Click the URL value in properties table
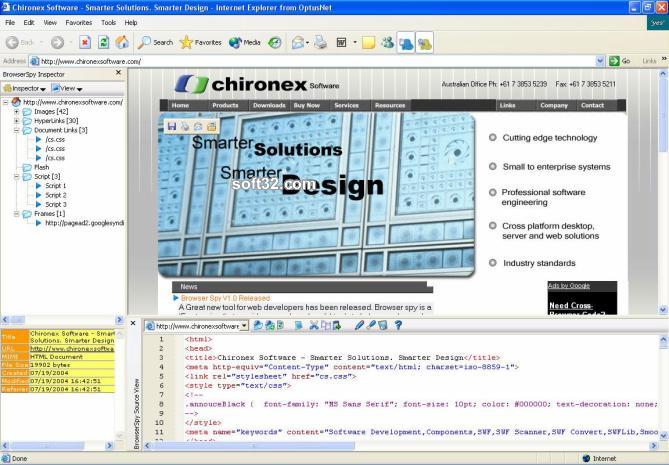Image resolution: width=669 pixels, height=465 pixels. click(72, 349)
